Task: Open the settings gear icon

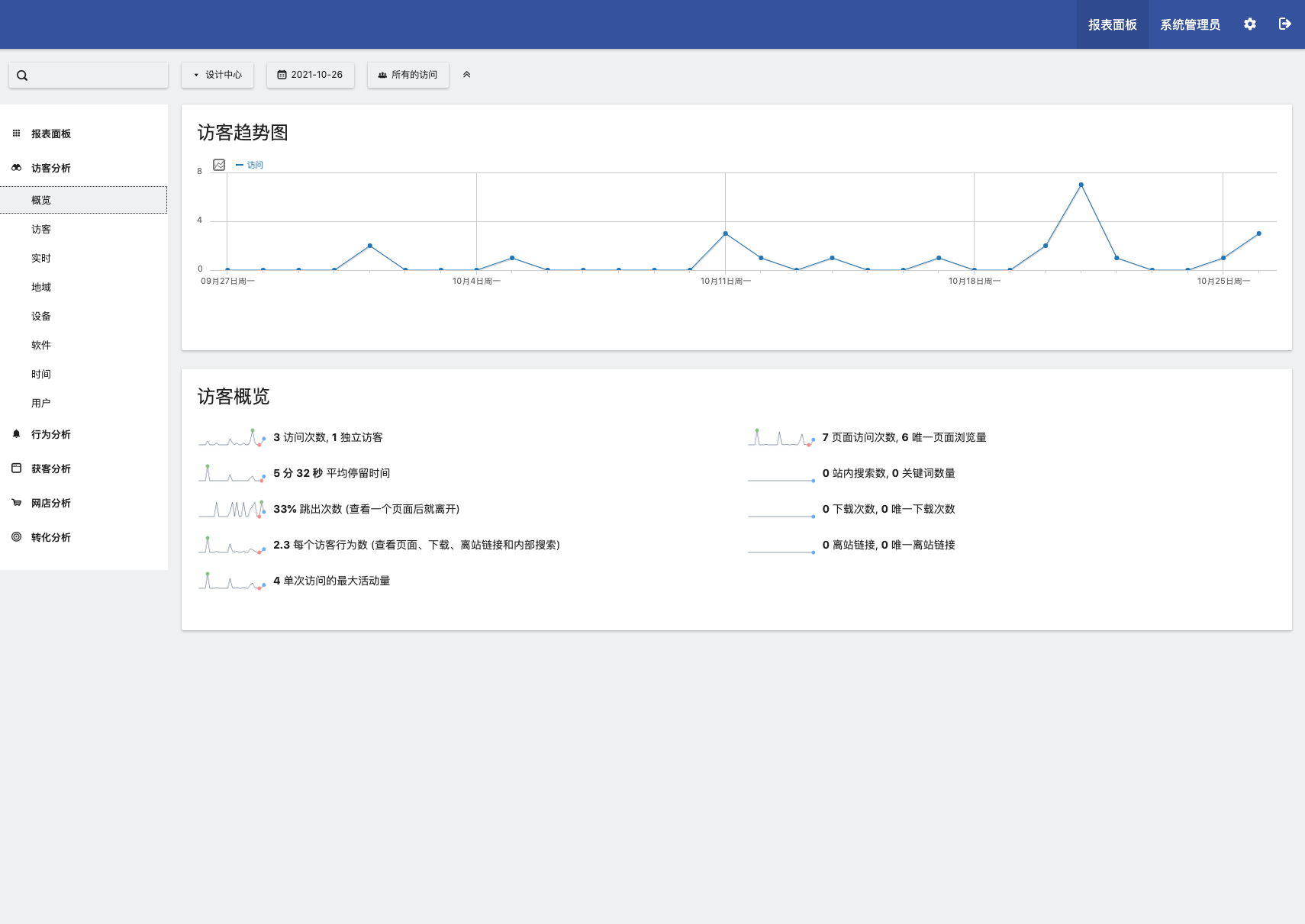Action: click(1249, 24)
